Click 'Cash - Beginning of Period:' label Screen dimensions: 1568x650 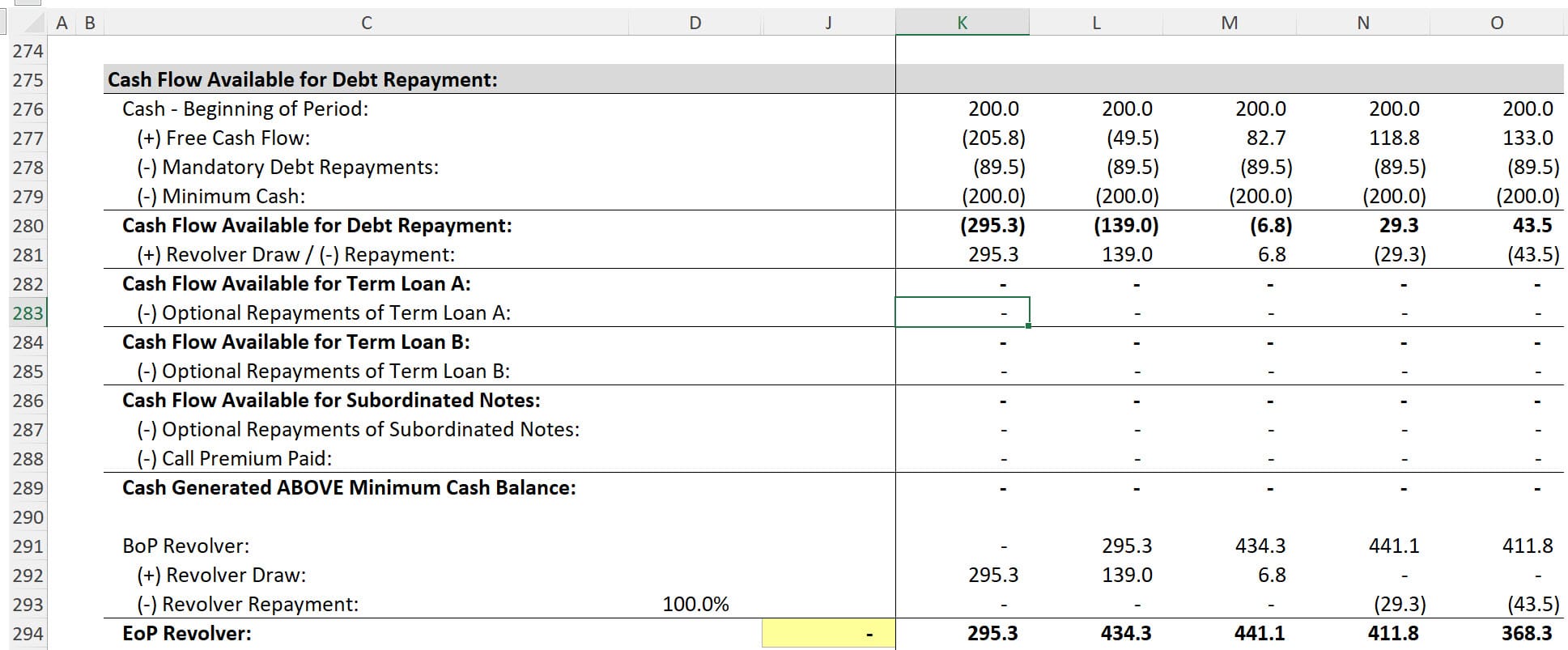click(x=245, y=108)
